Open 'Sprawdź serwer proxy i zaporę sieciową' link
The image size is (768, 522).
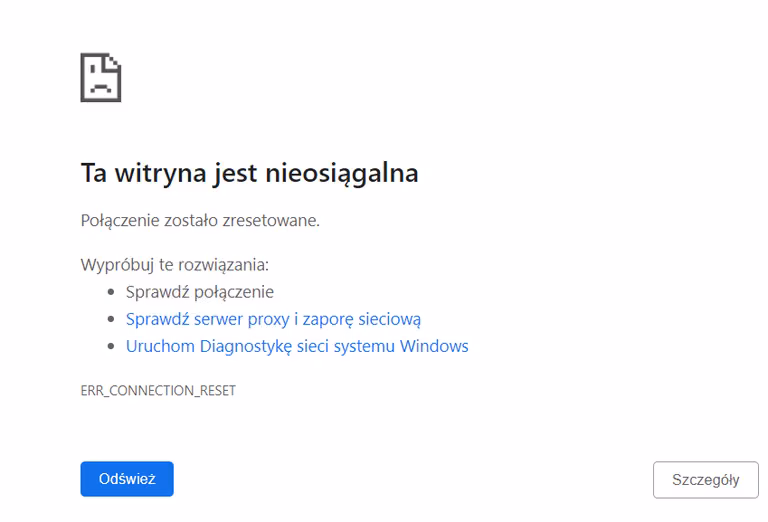coord(273,319)
